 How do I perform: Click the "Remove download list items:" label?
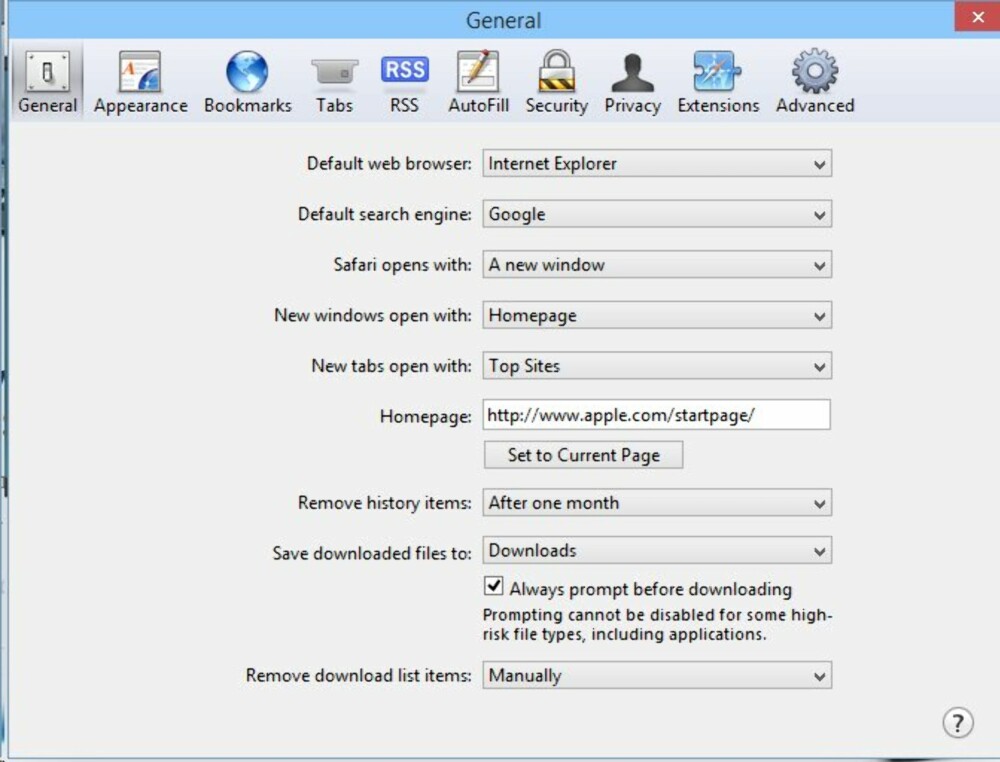pyautogui.click(x=358, y=675)
